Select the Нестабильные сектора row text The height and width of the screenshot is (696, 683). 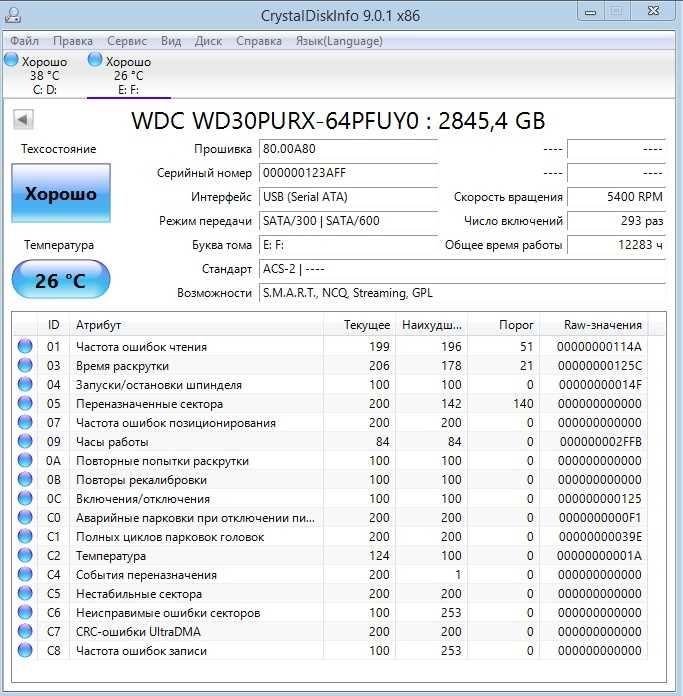tap(139, 594)
